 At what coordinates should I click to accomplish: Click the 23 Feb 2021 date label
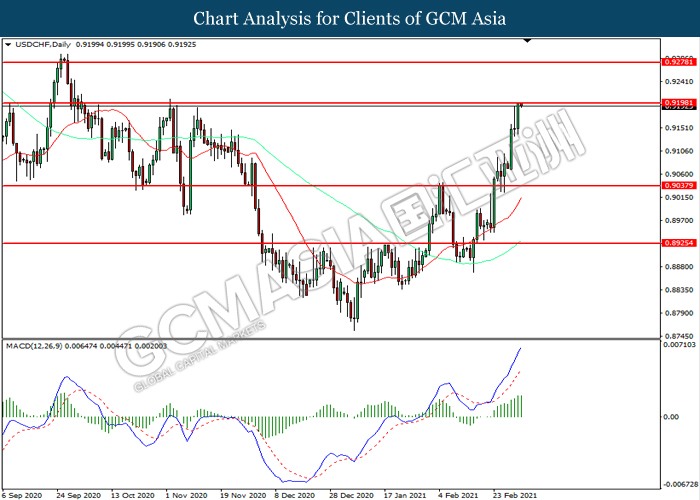click(514, 495)
